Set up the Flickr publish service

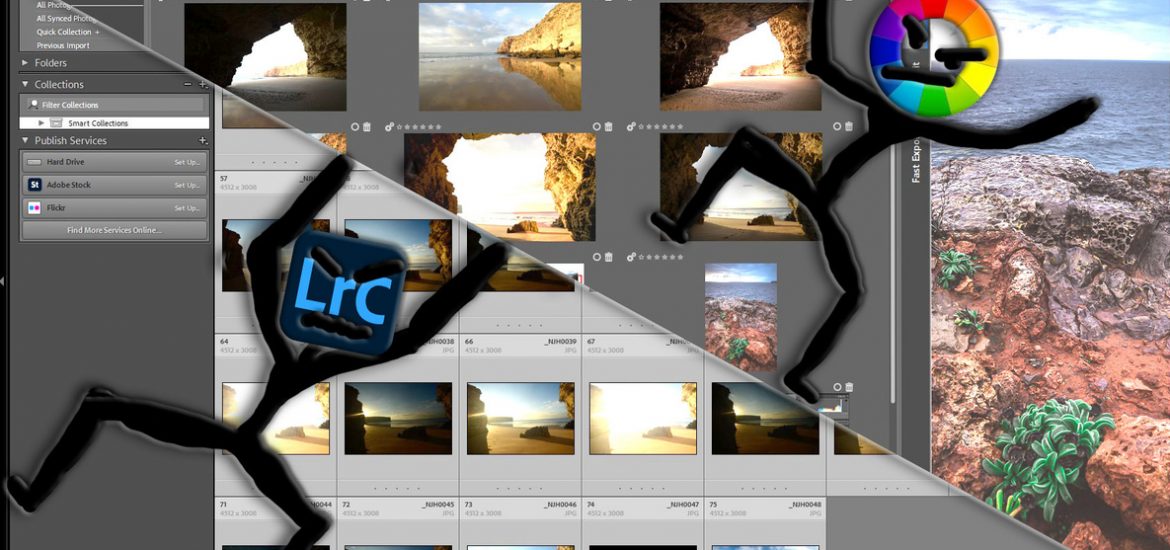tap(187, 208)
